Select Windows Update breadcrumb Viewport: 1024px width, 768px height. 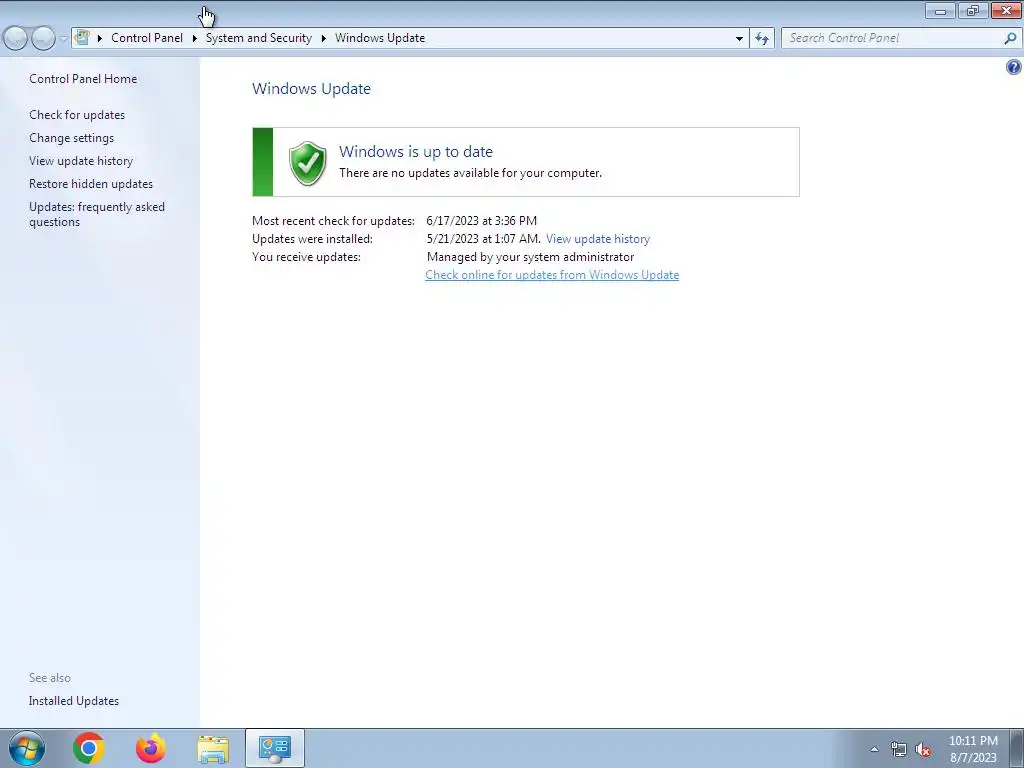[x=380, y=38]
